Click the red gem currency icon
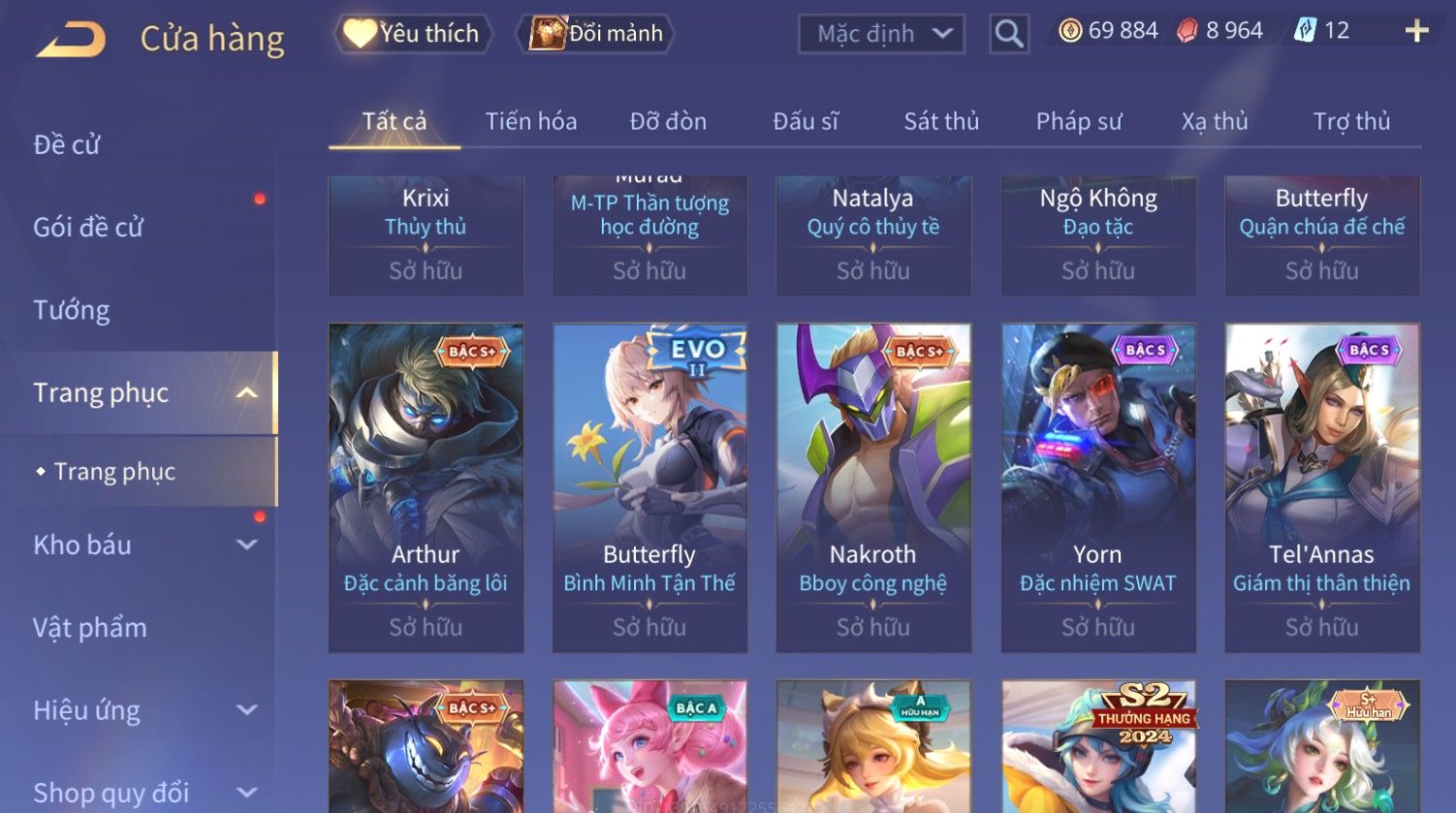 click(x=1187, y=31)
